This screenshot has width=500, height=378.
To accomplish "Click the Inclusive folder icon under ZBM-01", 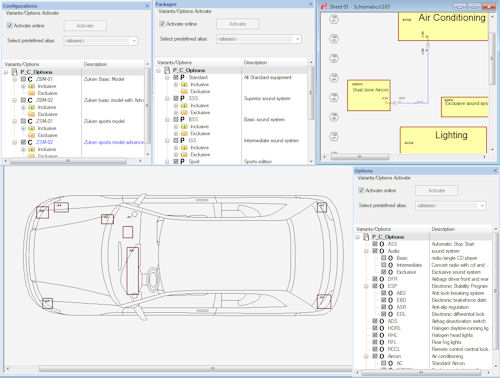I will click(32, 86).
